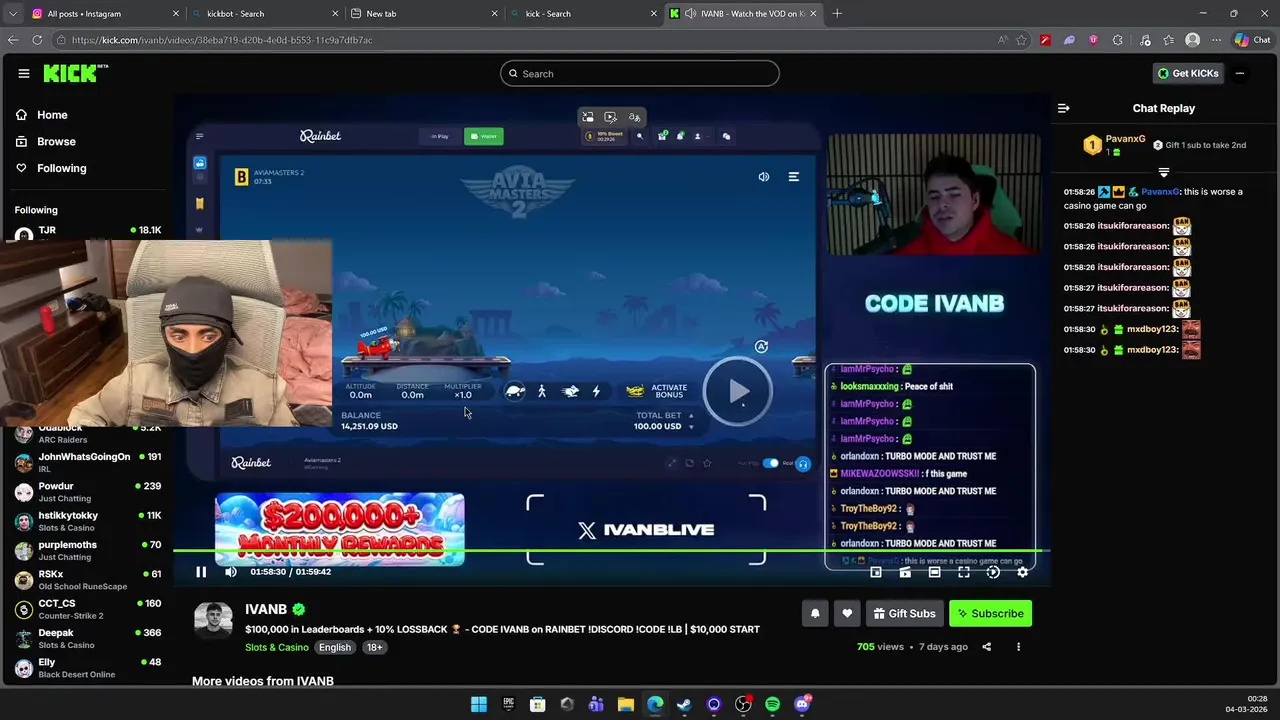Open playback speed control

point(993,572)
